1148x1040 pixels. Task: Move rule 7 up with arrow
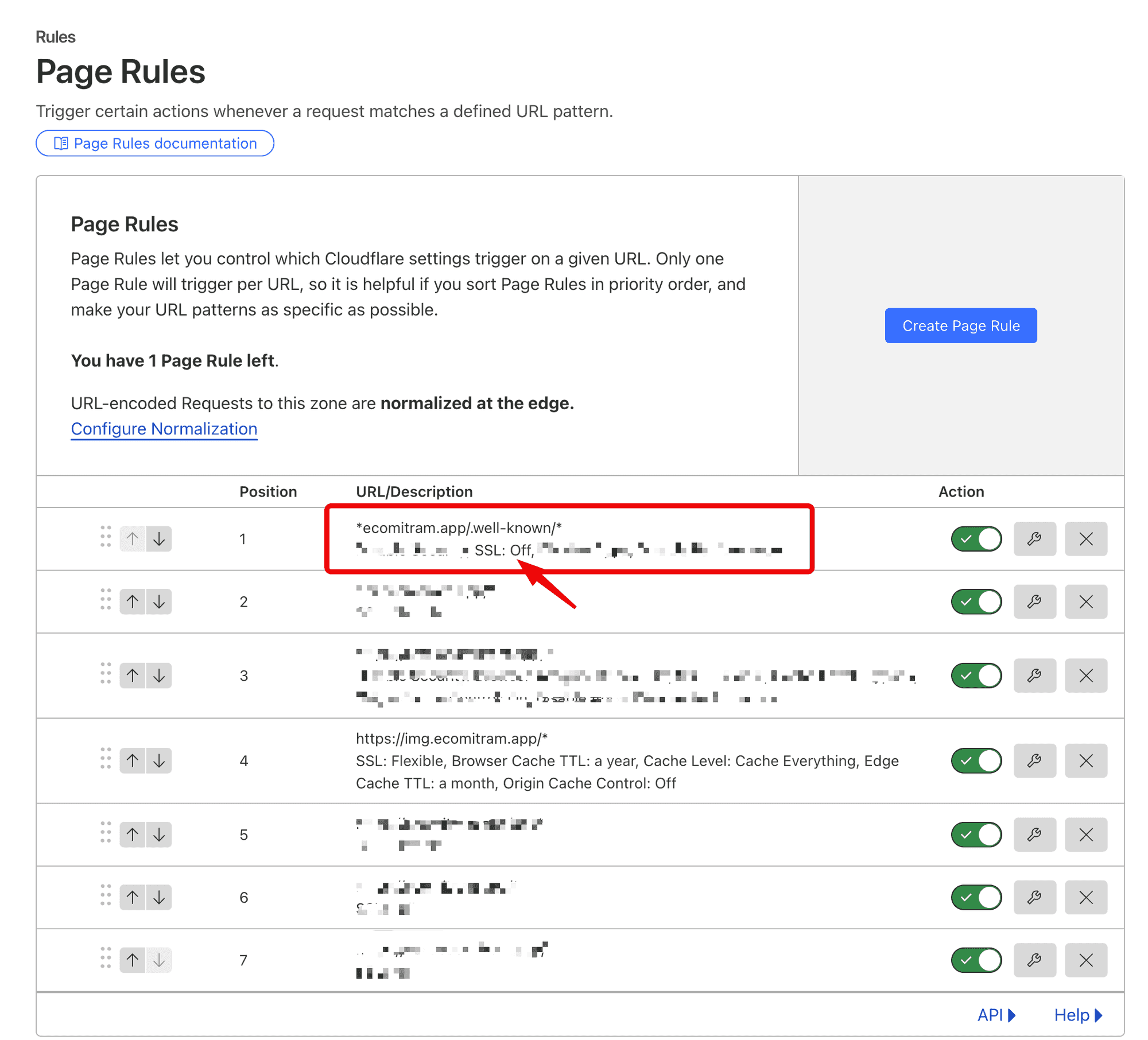coord(133,960)
